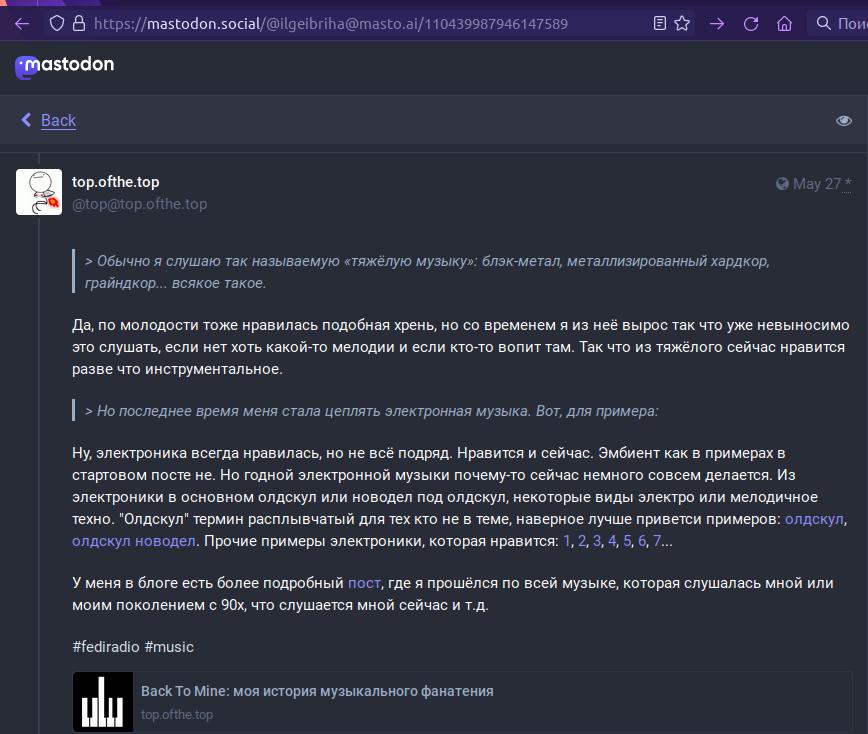Viewport: 868px width, 734px height.
Task: Open example link 3
Action: 597,541
